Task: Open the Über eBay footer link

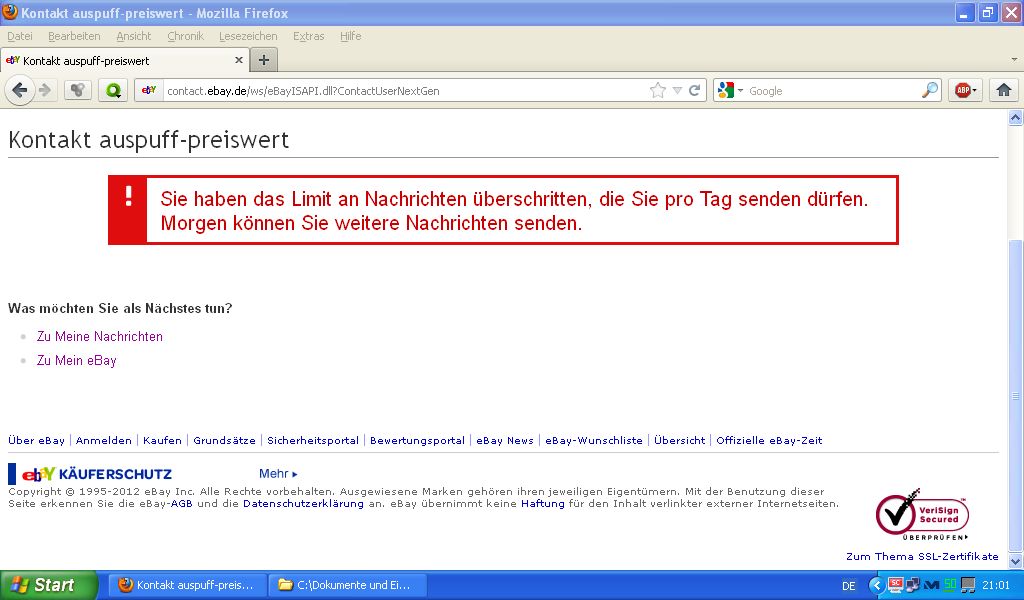Action: [x=37, y=441]
